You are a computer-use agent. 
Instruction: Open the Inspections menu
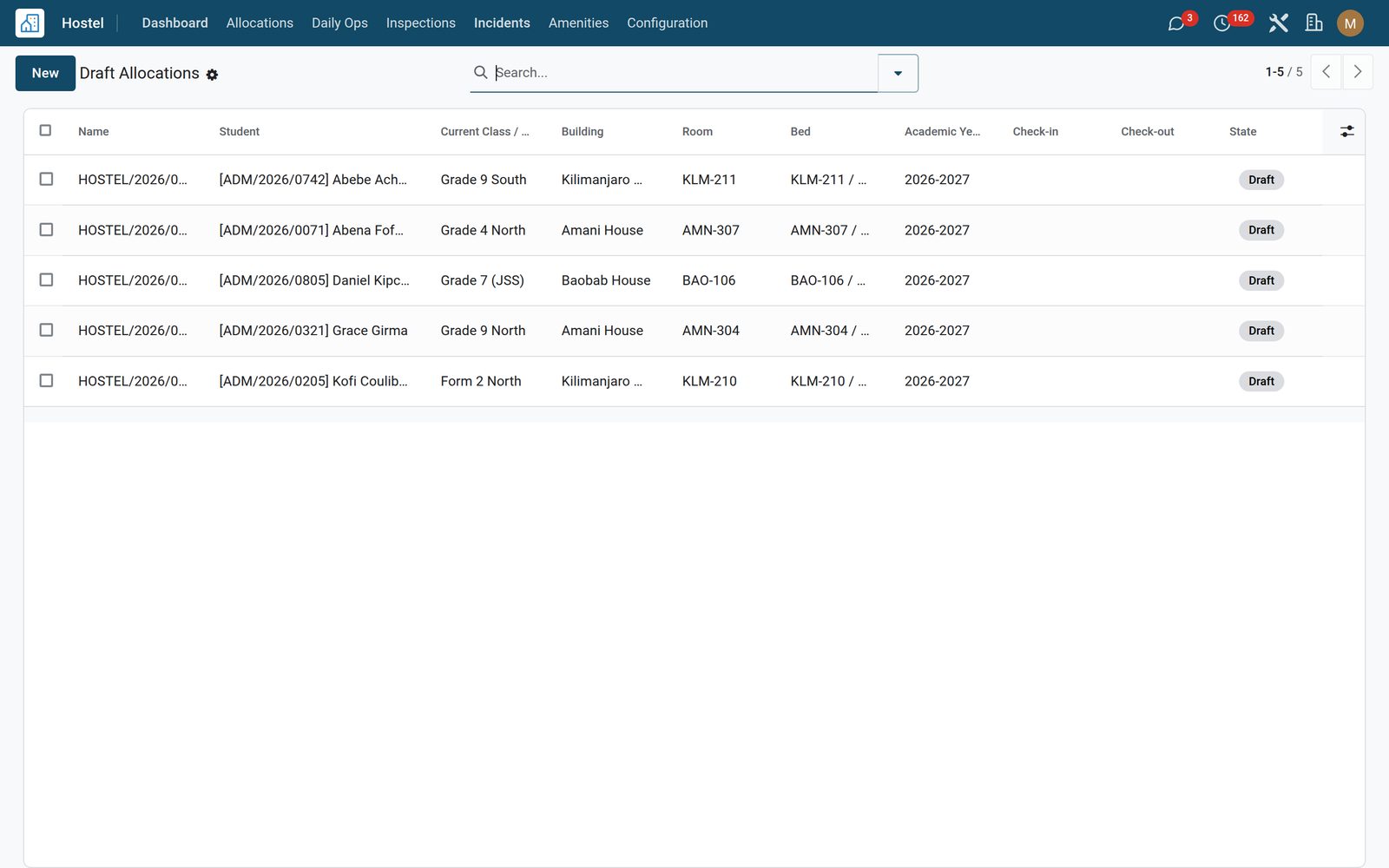coord(420,23)
